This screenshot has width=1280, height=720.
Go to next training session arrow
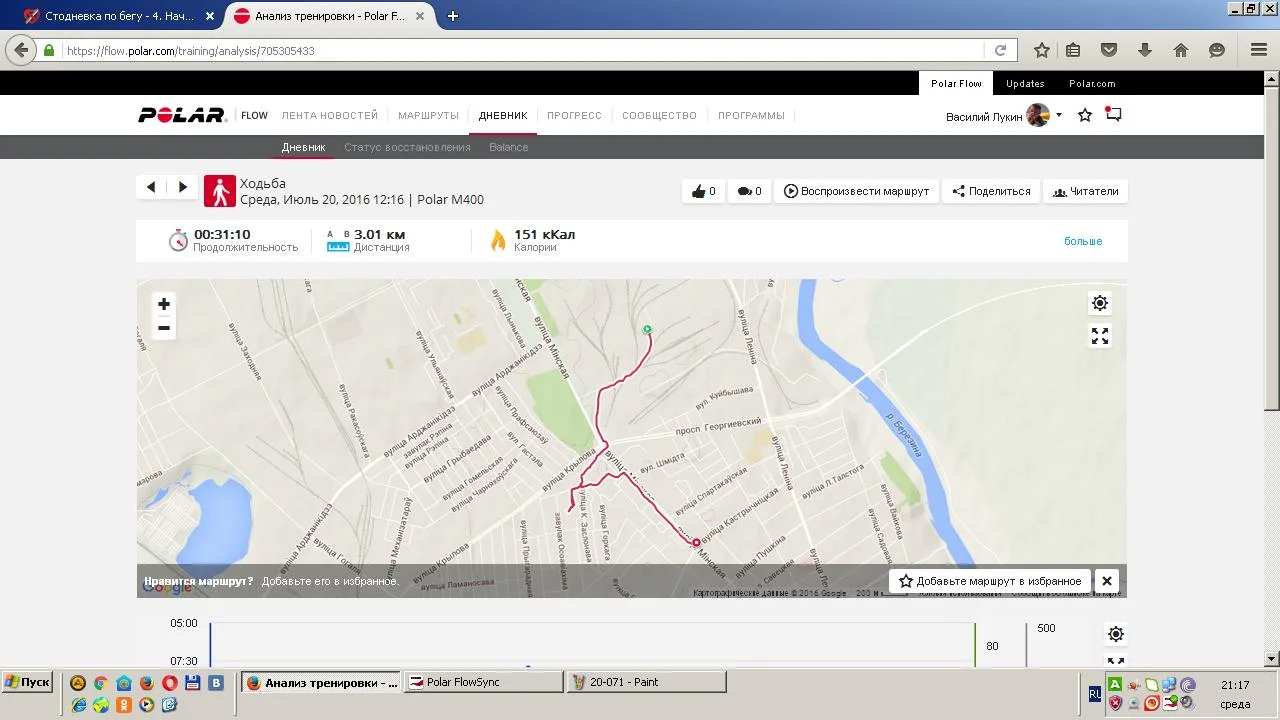coord(182,187)
